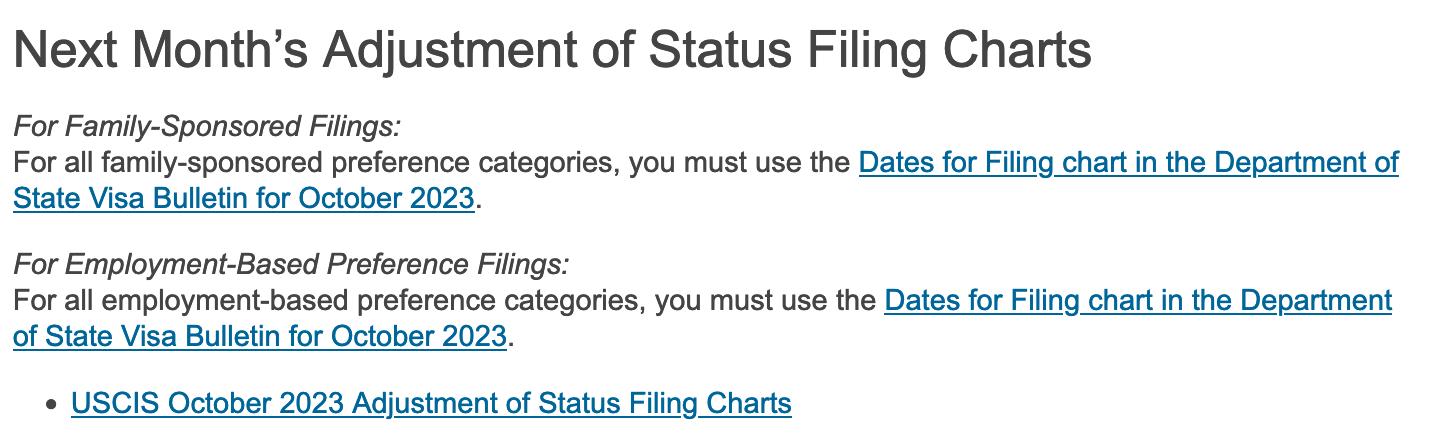The image size is (1432, 440).
Task: Click 'State Visa Bulletin for October 2023' under family-sponsored
Action: 243,198
